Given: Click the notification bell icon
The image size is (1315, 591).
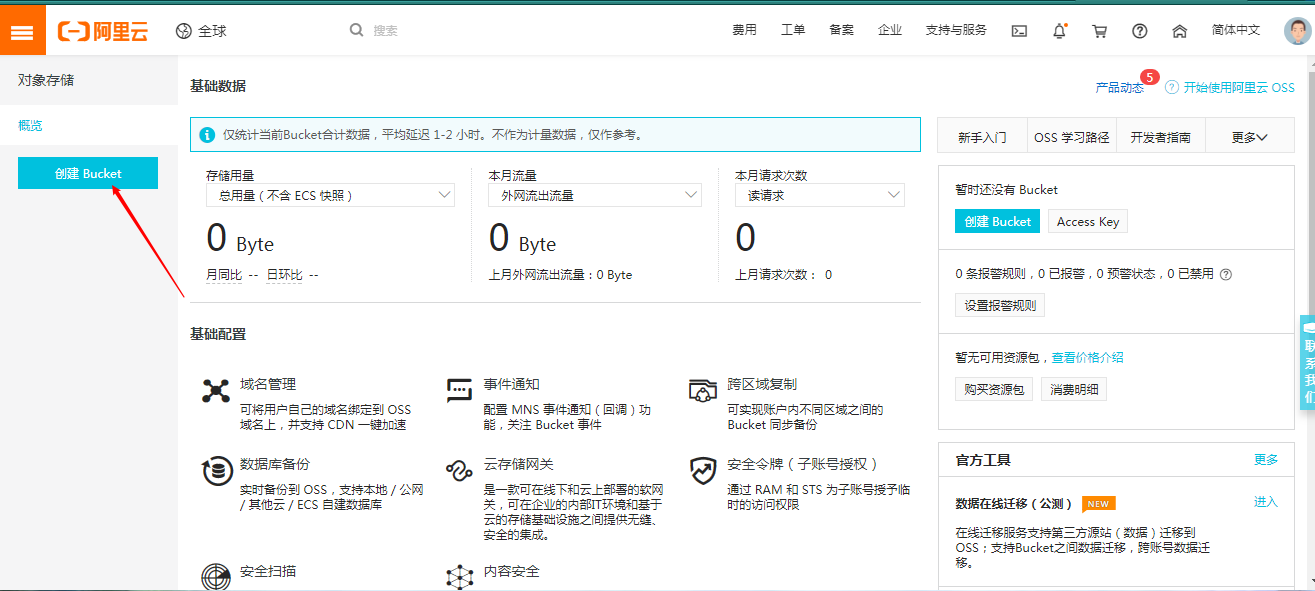Looking at the screenshot, I should click(1060, 31).
